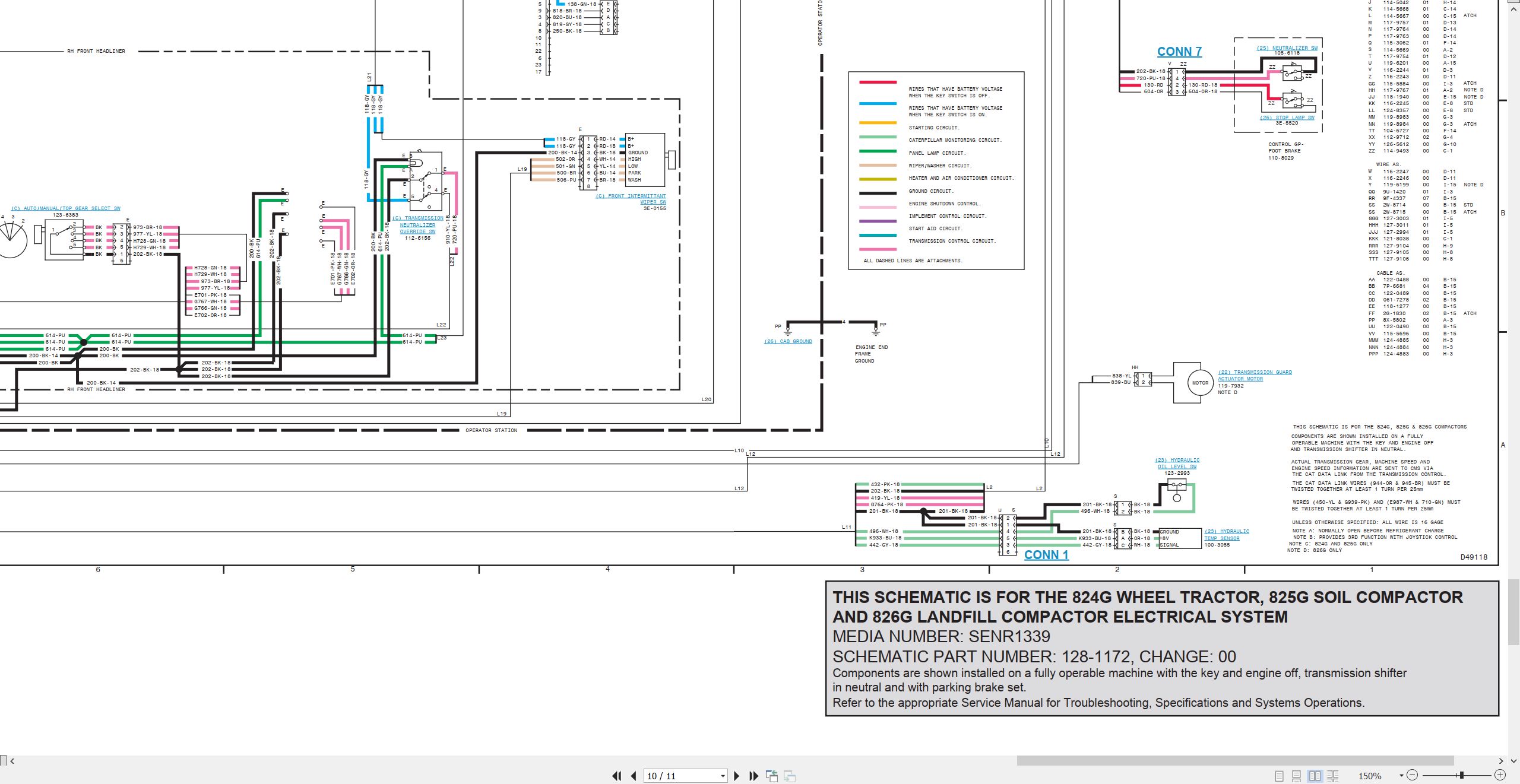Click the 150% zoom value
This screenshot has height=784, width=1520.
(1370, 776)
